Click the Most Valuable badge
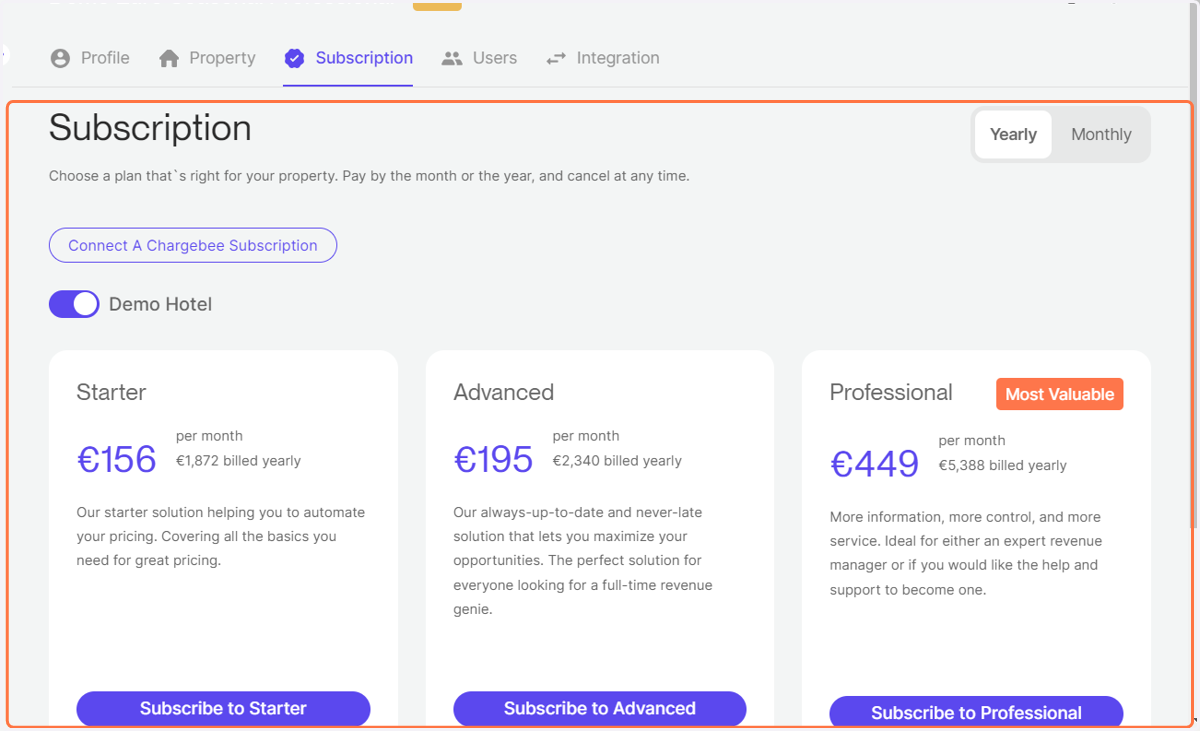The height and width of the screenshot is (731, 1200). 1060,394
